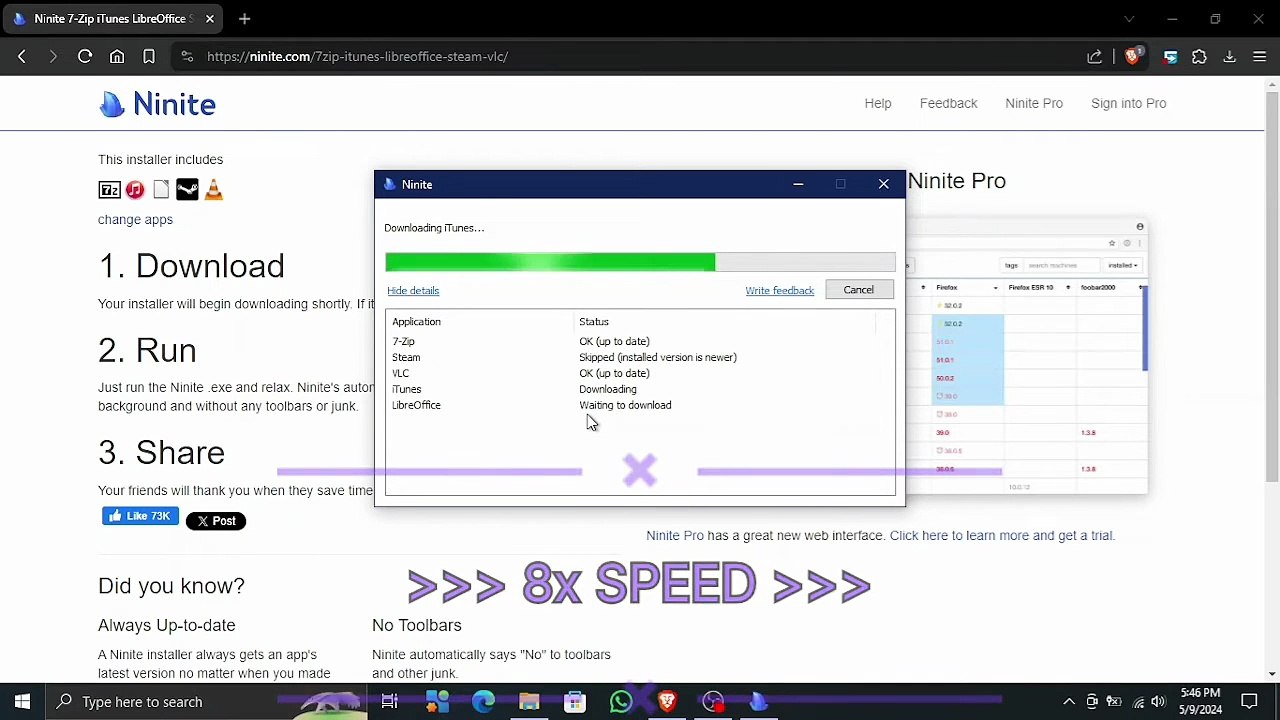Open Brave Shields lion icon
This screenshot has width=1280, height=720.
tap(1132, 57)
